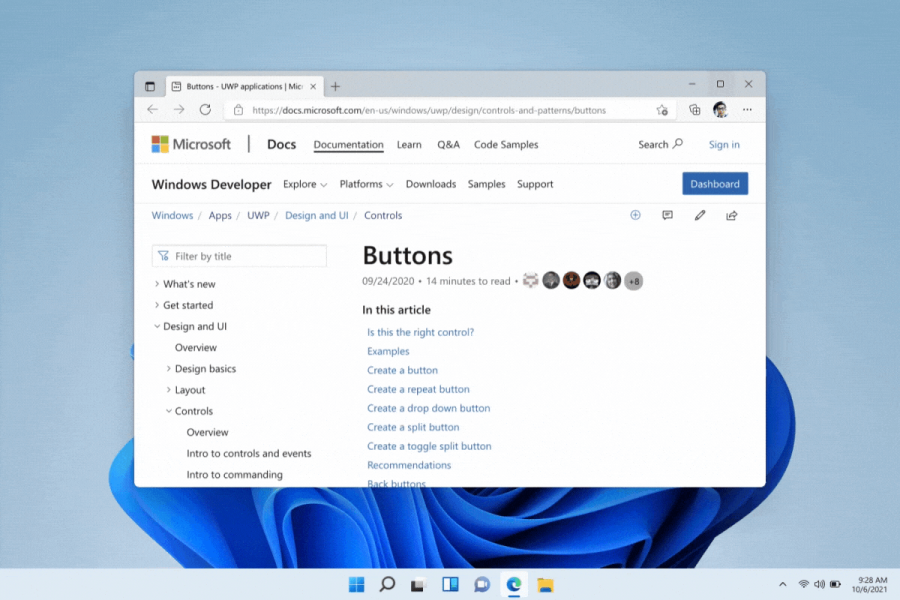The image size is (900, 600).
Task: Open the Chat icon on the taskbar
Action: click(x=483, y=584)
